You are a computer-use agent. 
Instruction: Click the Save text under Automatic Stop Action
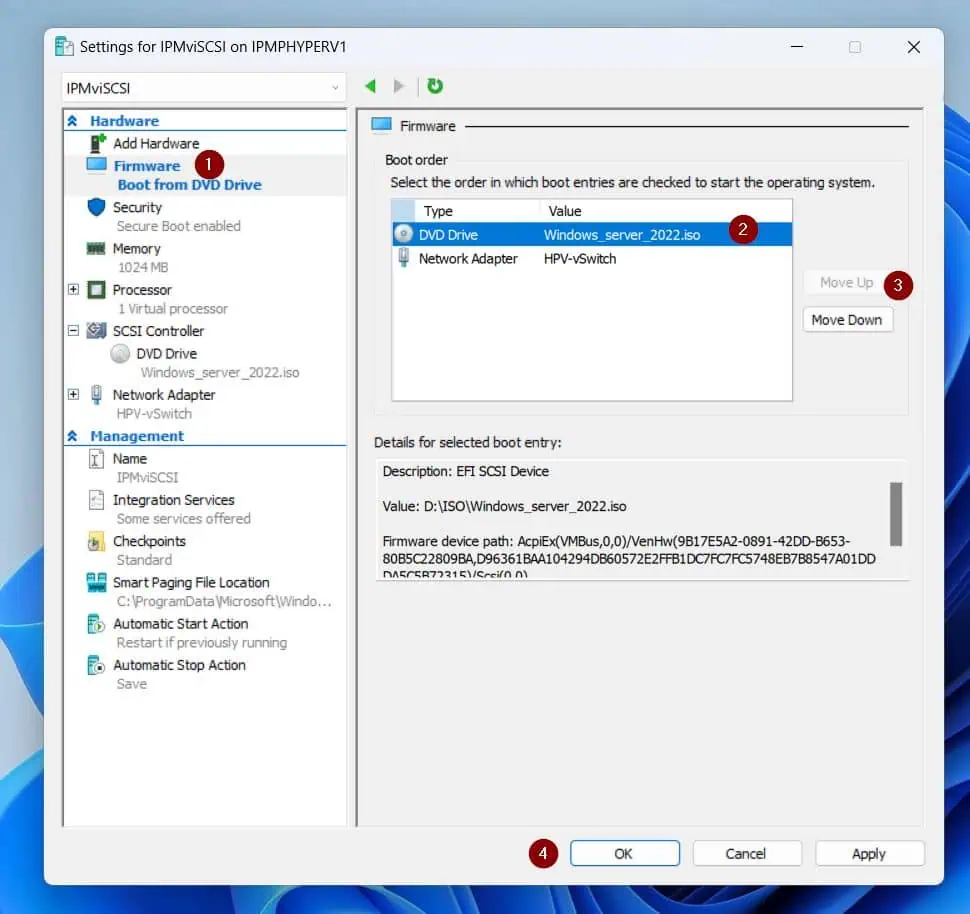(x=132, y=684)
